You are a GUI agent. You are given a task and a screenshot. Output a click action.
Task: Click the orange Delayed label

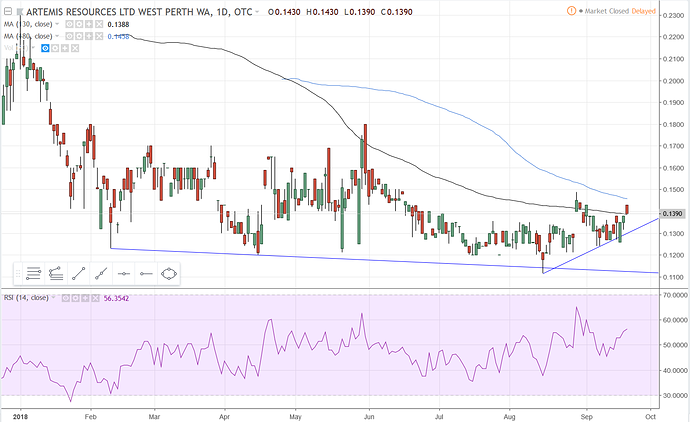pos(643,11)
